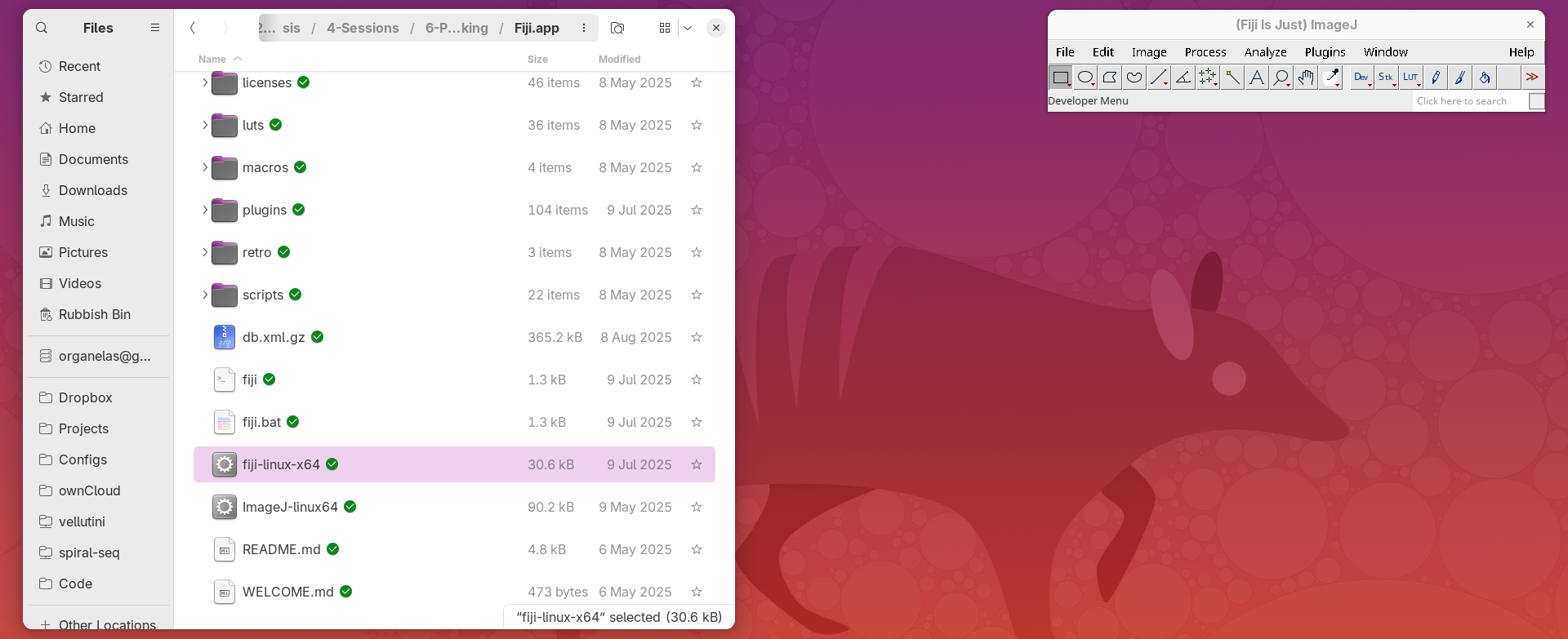Select the Hand scrolling tool
Screen dimensions: 1568x639
pos(1306,78)
